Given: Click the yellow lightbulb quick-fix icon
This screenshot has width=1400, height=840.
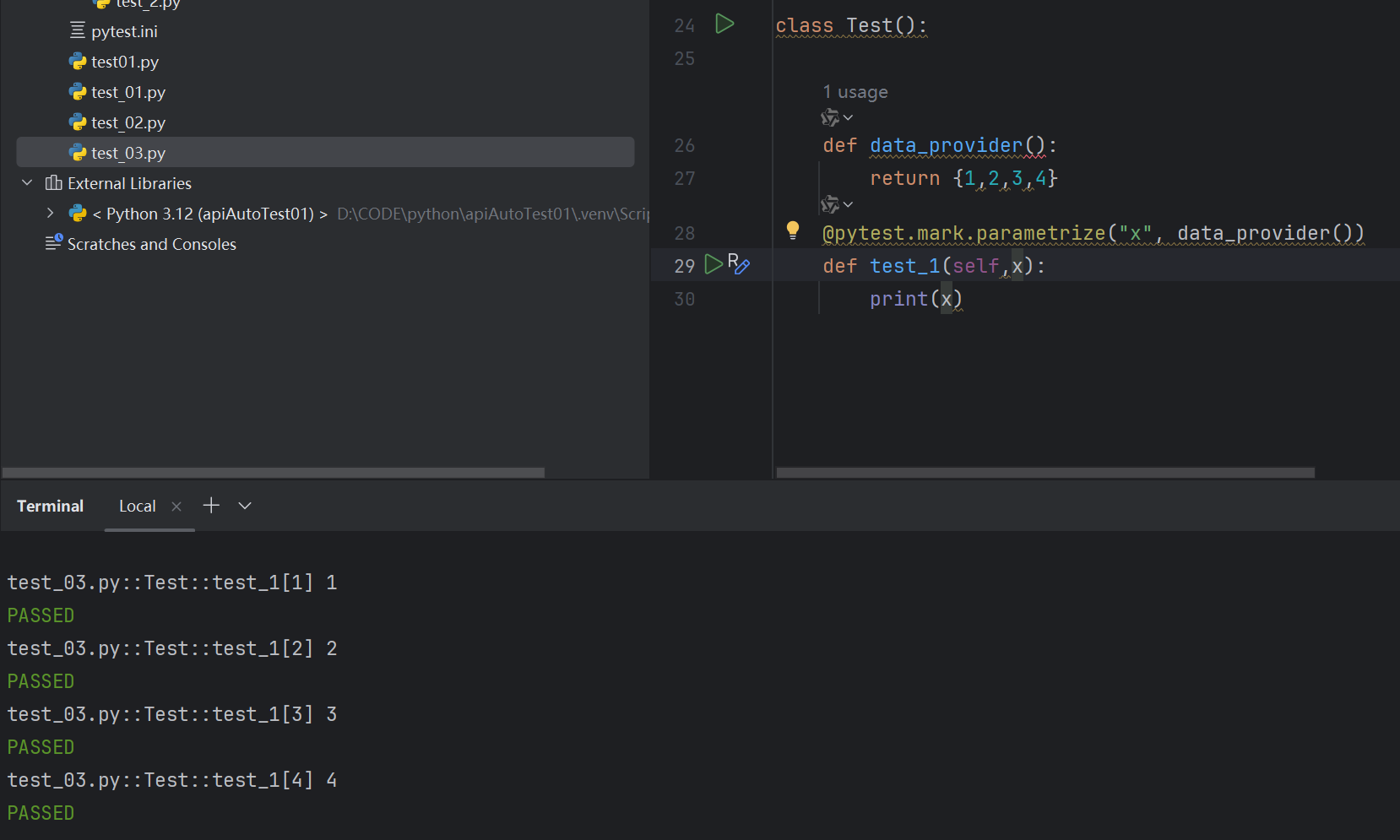Looking at the screenshot, I should [793, 230].
